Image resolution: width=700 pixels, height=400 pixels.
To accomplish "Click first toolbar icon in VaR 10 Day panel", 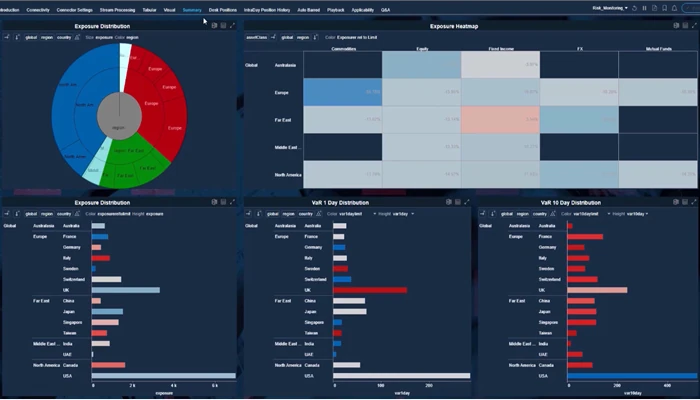I will point(482,214).
